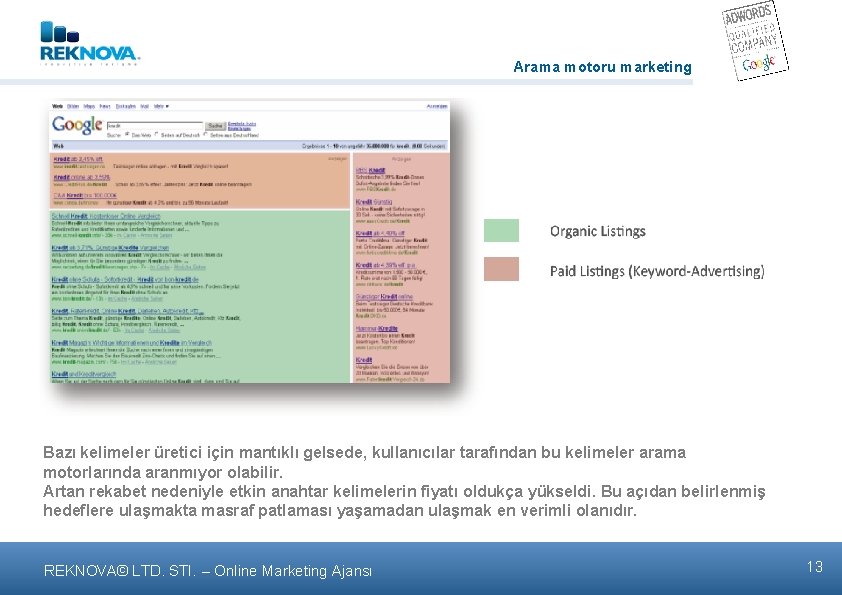Viewport: 842px width, 595px height.
Task: Open the sidebar ad 'Günstiger Kredit online'
Action: [x=384, y=296]
